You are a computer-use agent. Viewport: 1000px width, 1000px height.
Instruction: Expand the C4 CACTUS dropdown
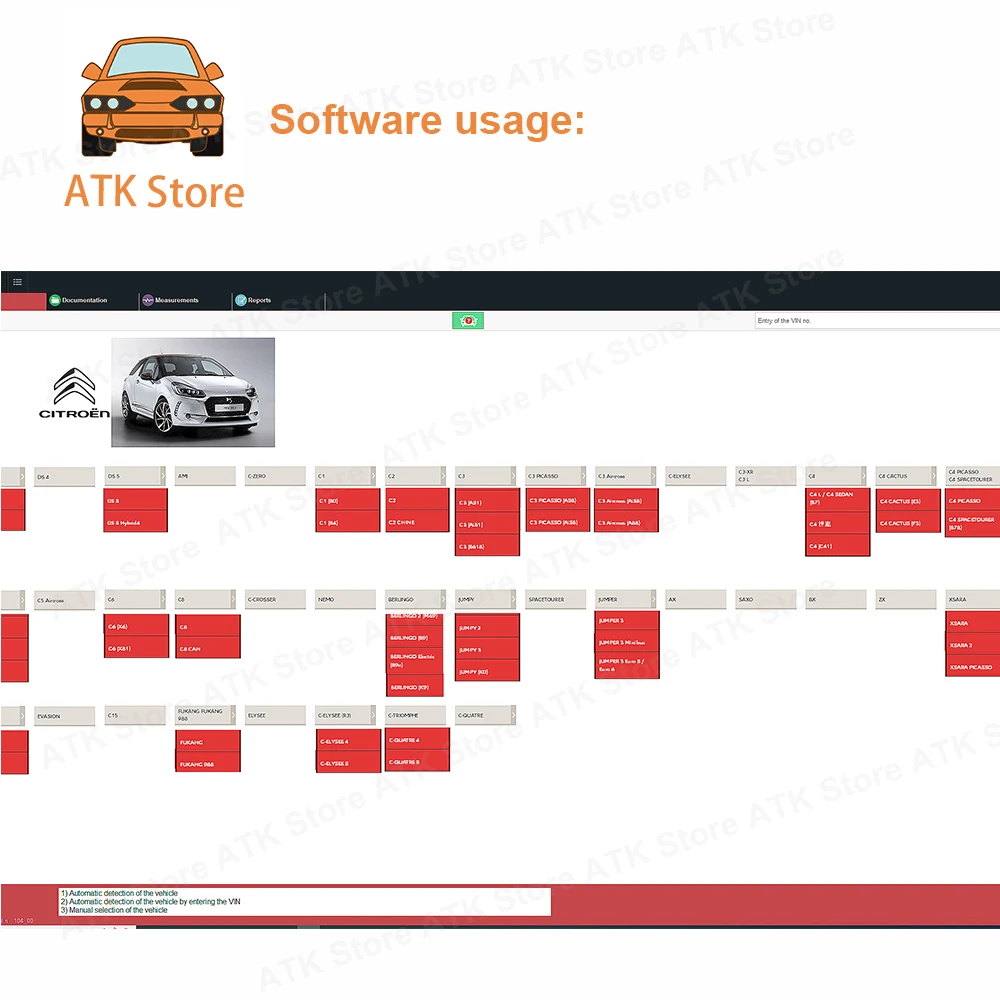click(934, 476)
